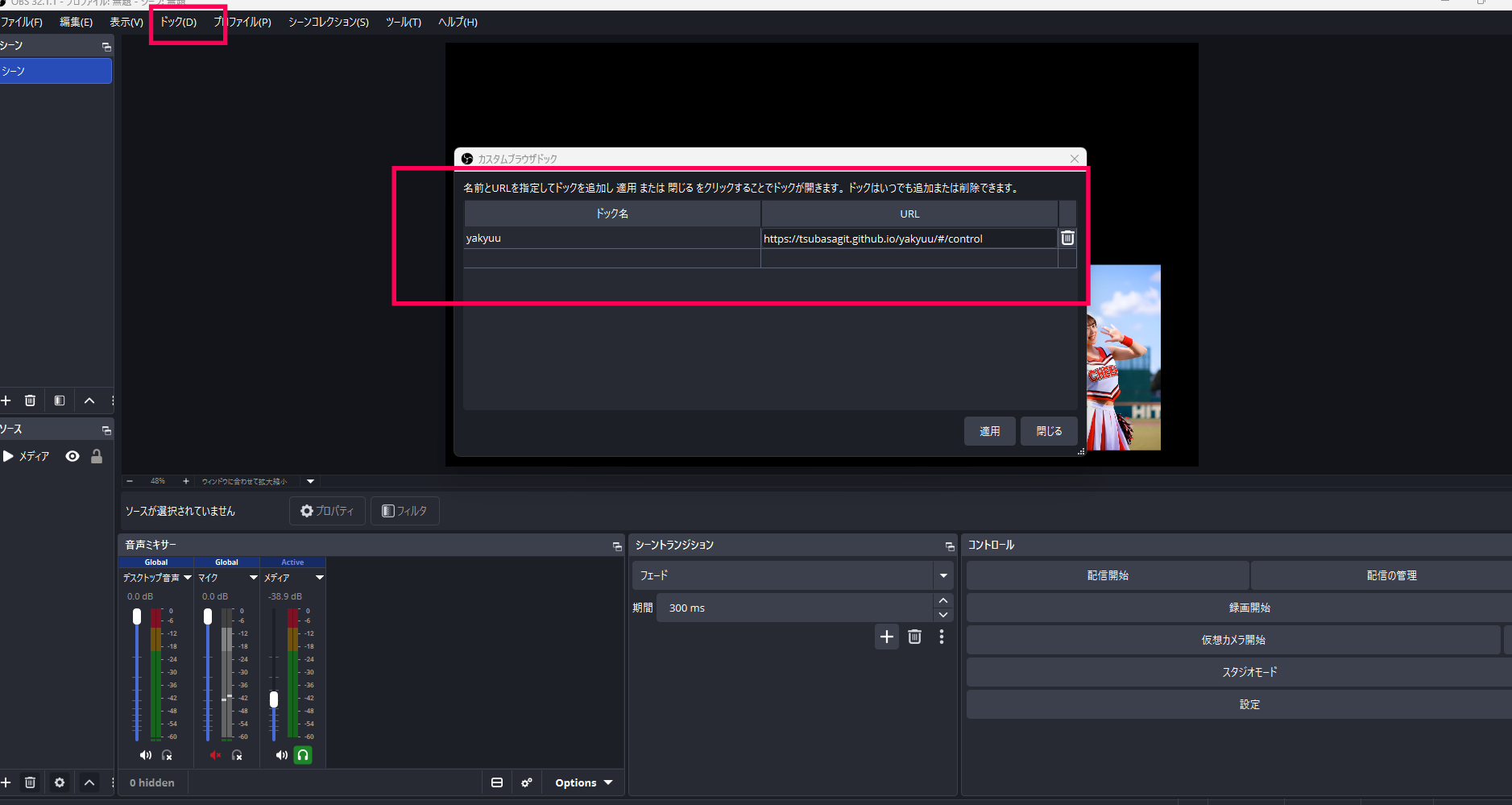The height and width of the screenshot is (805, 1512).
Task: Hide the メディア source with eye icon
Action: coord(72,456)
